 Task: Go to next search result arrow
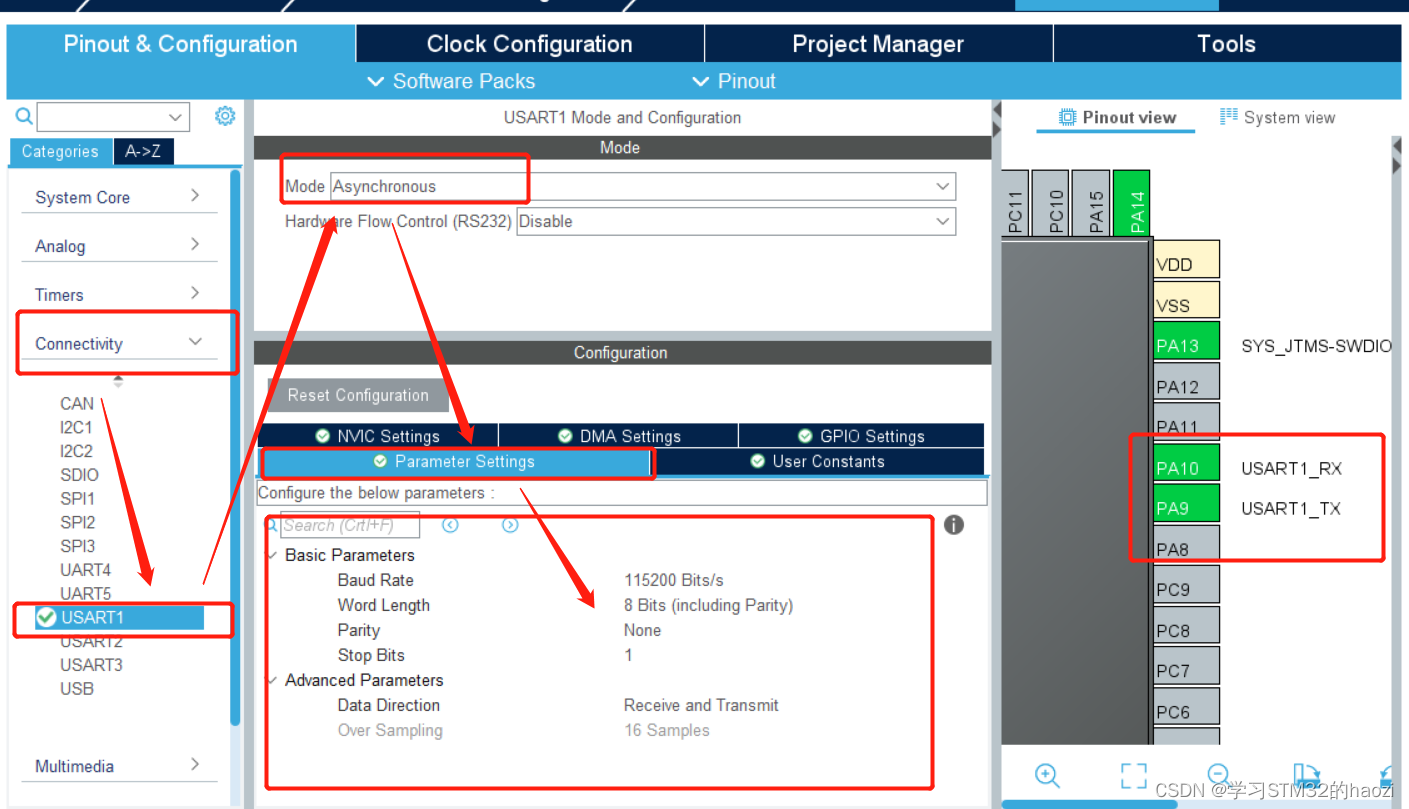click(510, 525)
